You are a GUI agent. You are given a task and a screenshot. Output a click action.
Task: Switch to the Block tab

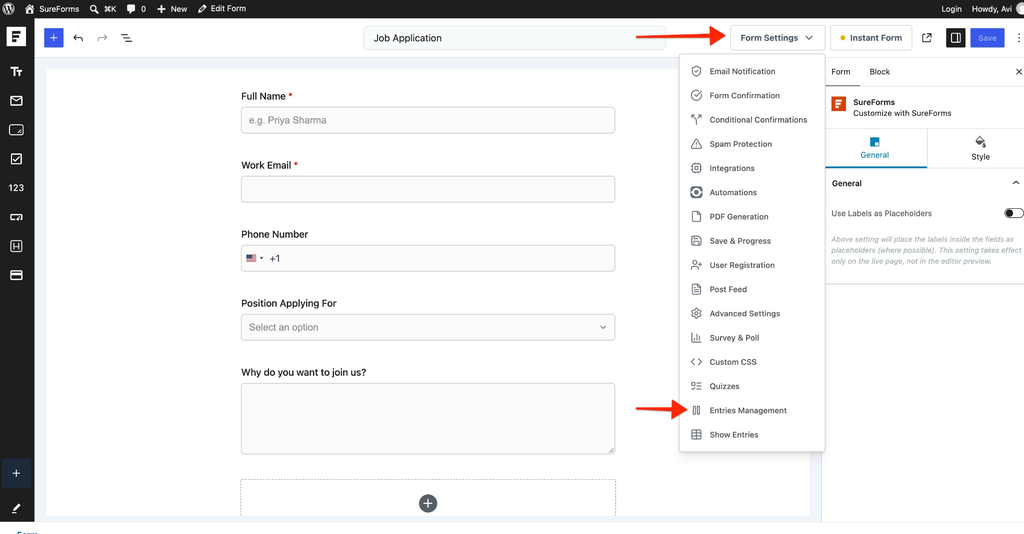coord(879,72)
